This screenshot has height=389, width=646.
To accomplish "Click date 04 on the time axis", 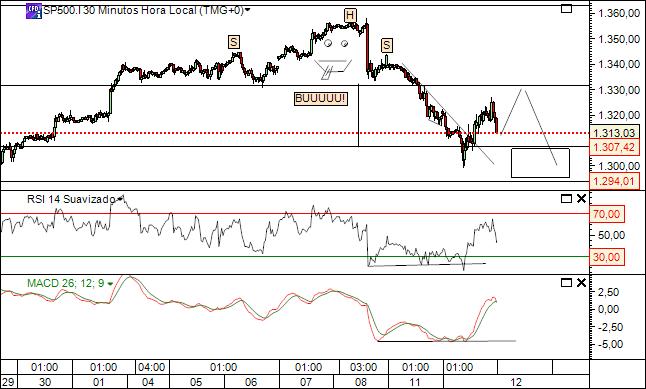I will 147,382.
